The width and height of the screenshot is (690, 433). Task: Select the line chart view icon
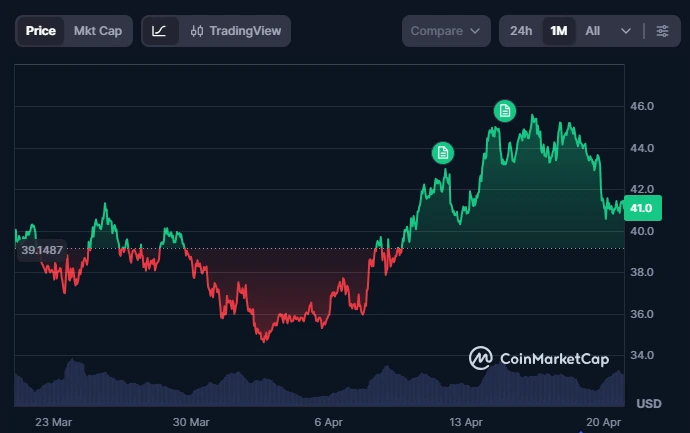159,31
